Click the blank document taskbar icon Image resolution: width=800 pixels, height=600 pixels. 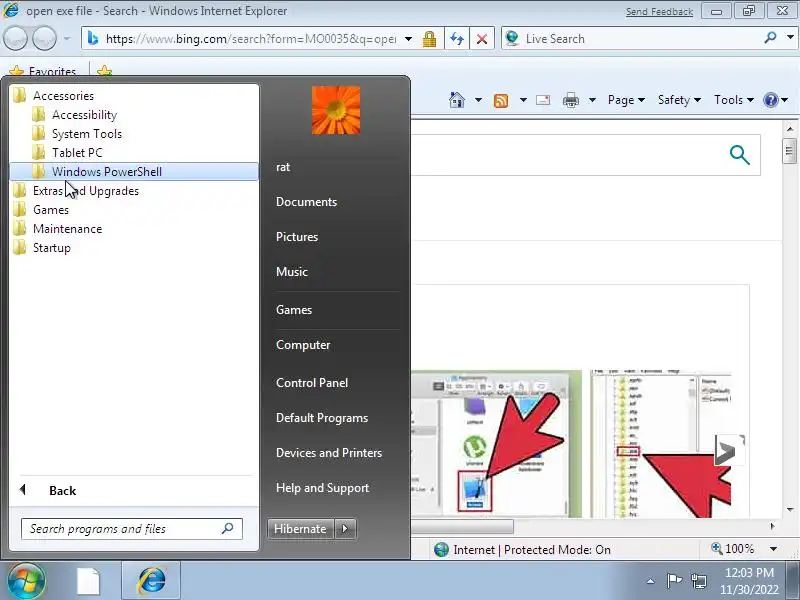88,581
